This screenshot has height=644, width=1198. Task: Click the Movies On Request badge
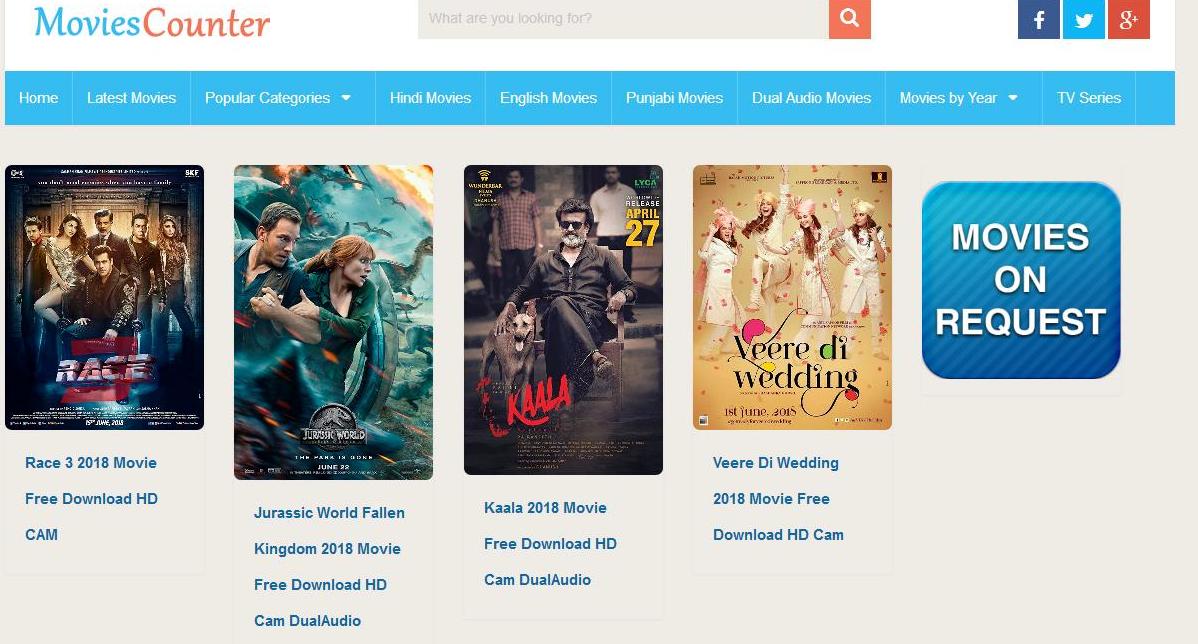click(1021, 280)
